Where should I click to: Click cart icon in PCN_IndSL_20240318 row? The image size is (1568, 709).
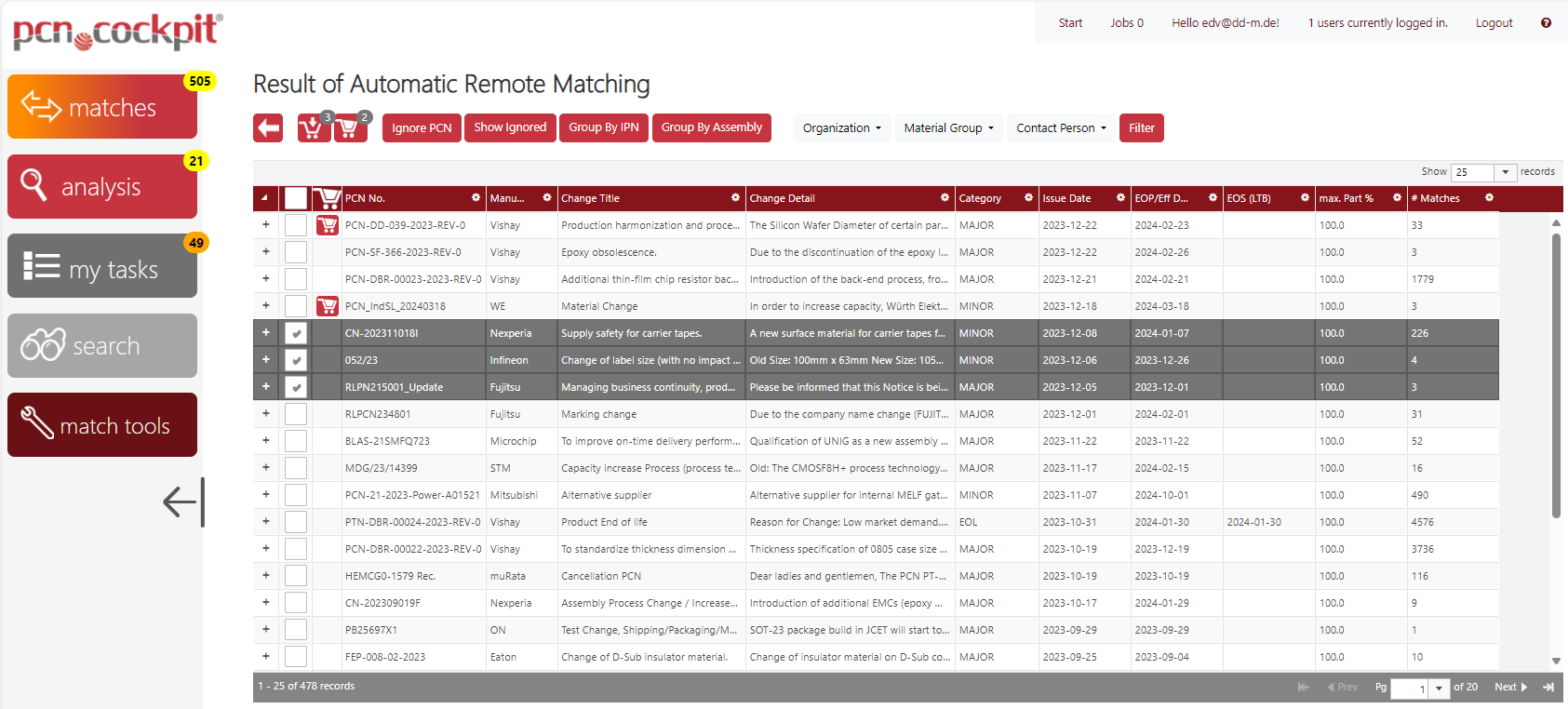(x=327, y=306)
